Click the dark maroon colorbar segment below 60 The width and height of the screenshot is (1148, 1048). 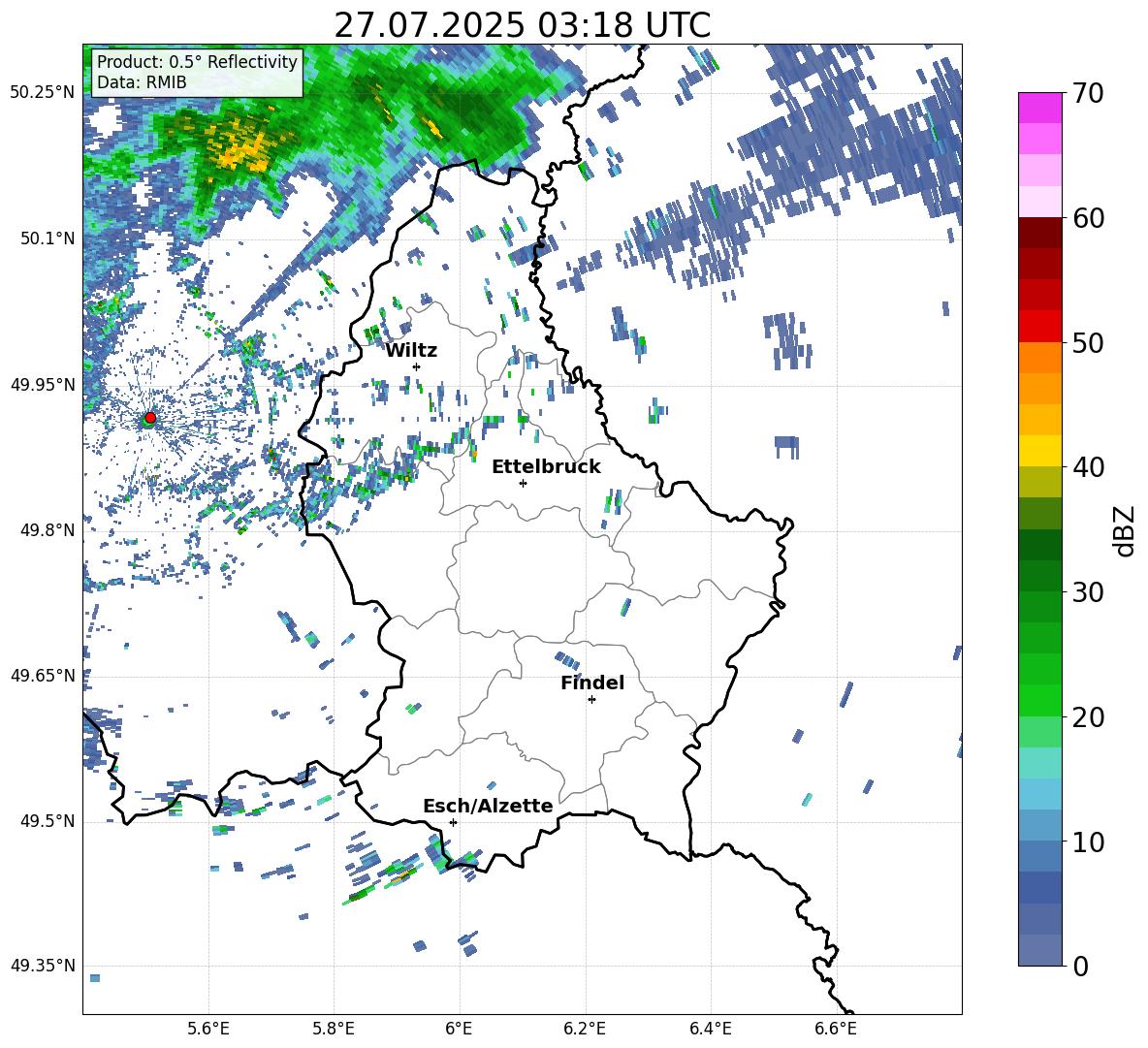point(1039,233)
